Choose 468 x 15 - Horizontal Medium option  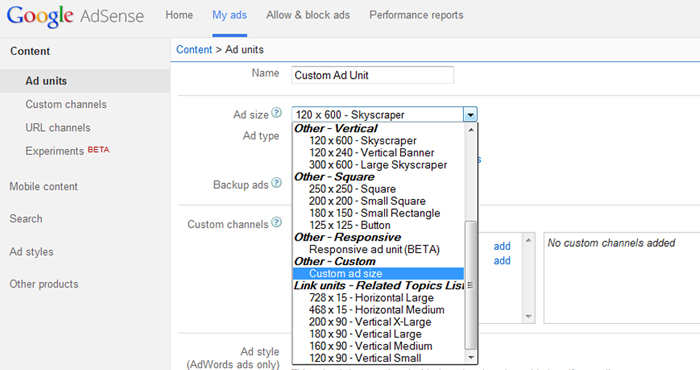pos(378,310)
